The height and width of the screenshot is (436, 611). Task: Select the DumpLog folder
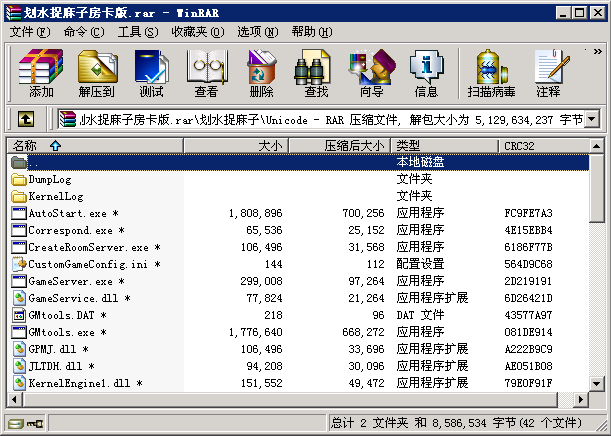pyautogui.click(x=50, y=179)
